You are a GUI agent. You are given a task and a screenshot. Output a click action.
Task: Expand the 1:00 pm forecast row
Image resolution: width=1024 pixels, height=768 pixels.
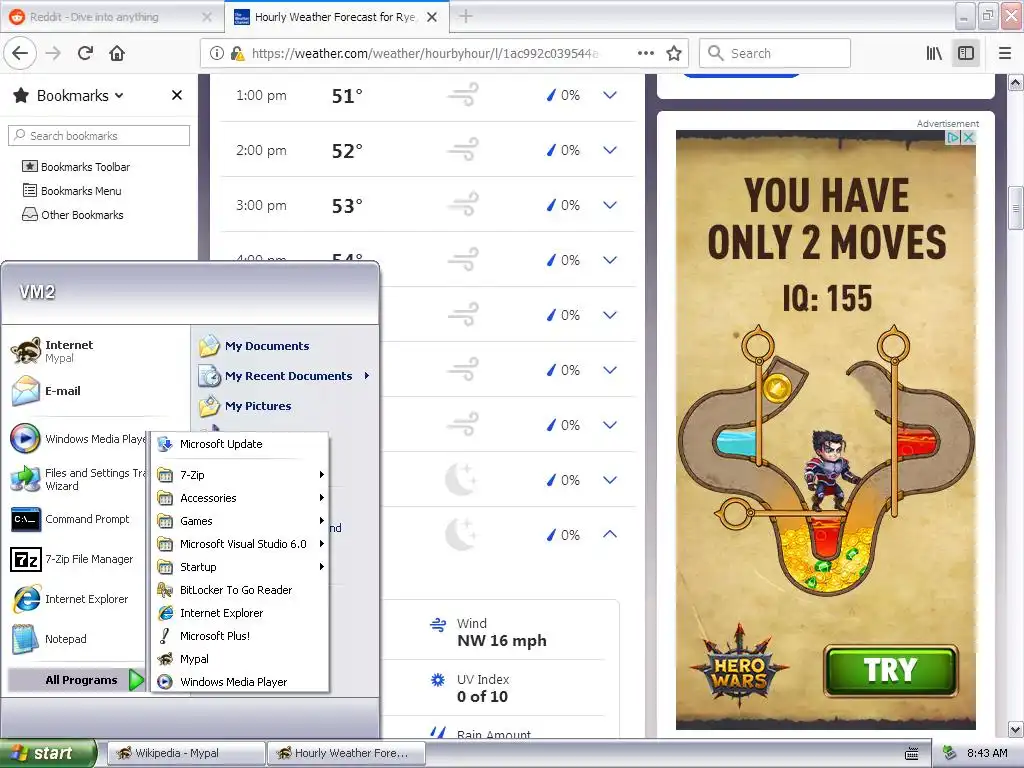pos(610,95)
